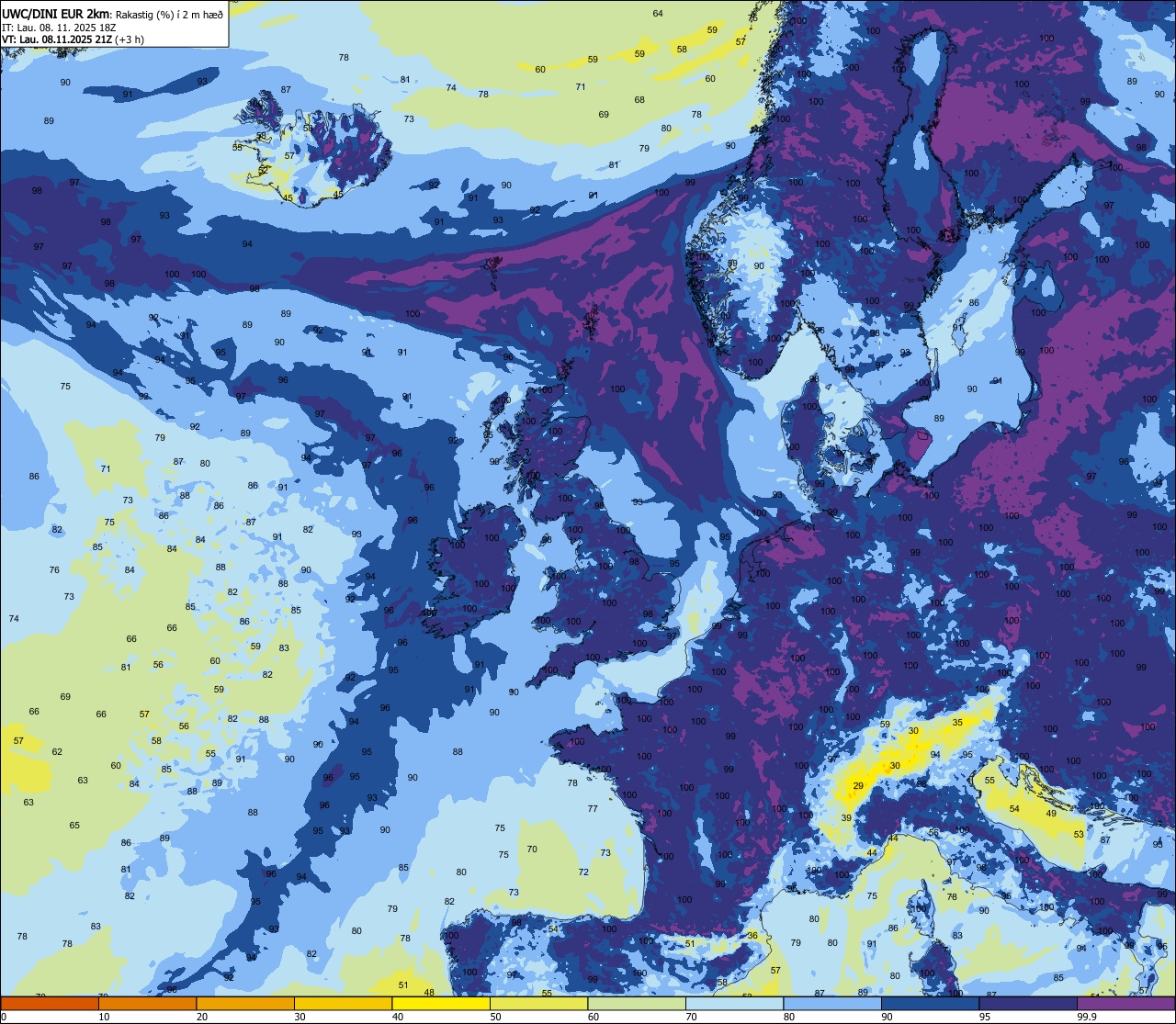Click the 50–60 pale yellow legend swatch
Image resolution: width=1176 pixels, height=1024 pixels.
[538, 1003]
